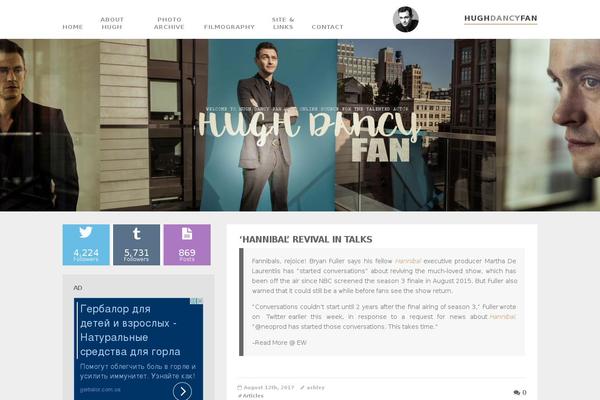Open the 'Hannibal' Revival in Talks post title
The width and height of the screenshot is (600, 400).
306,240
